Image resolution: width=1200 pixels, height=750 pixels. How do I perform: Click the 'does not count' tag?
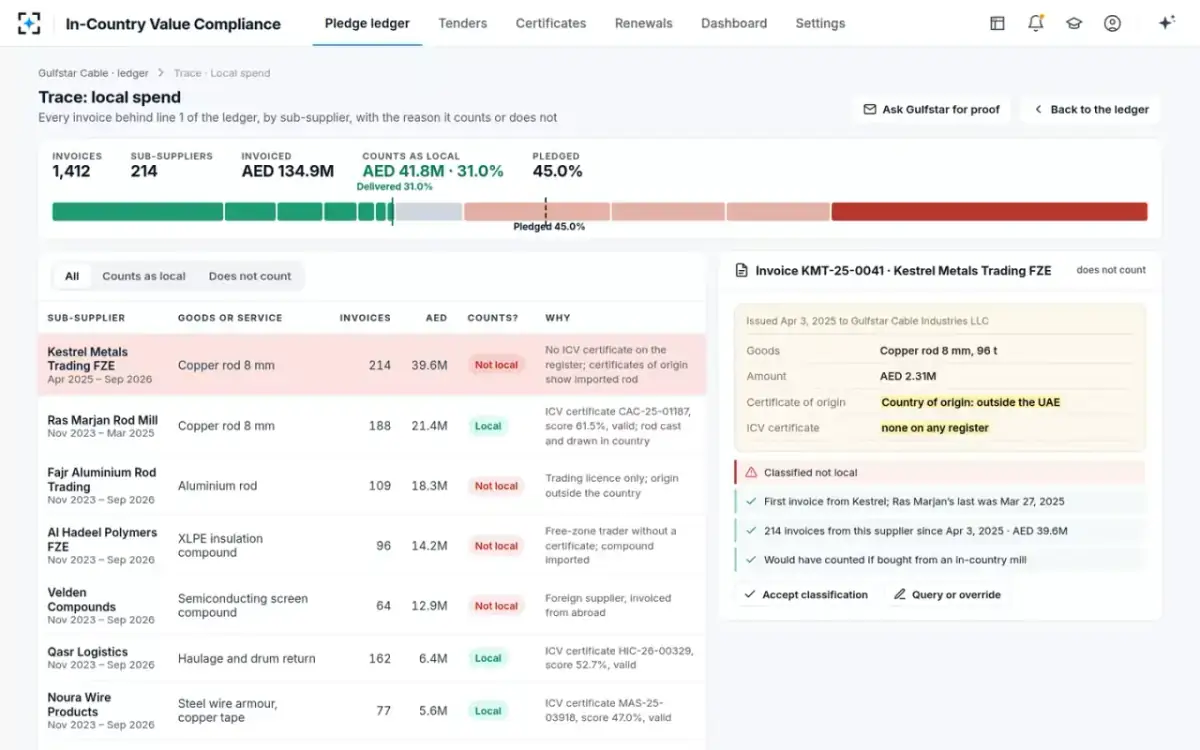click(1111, 270)
